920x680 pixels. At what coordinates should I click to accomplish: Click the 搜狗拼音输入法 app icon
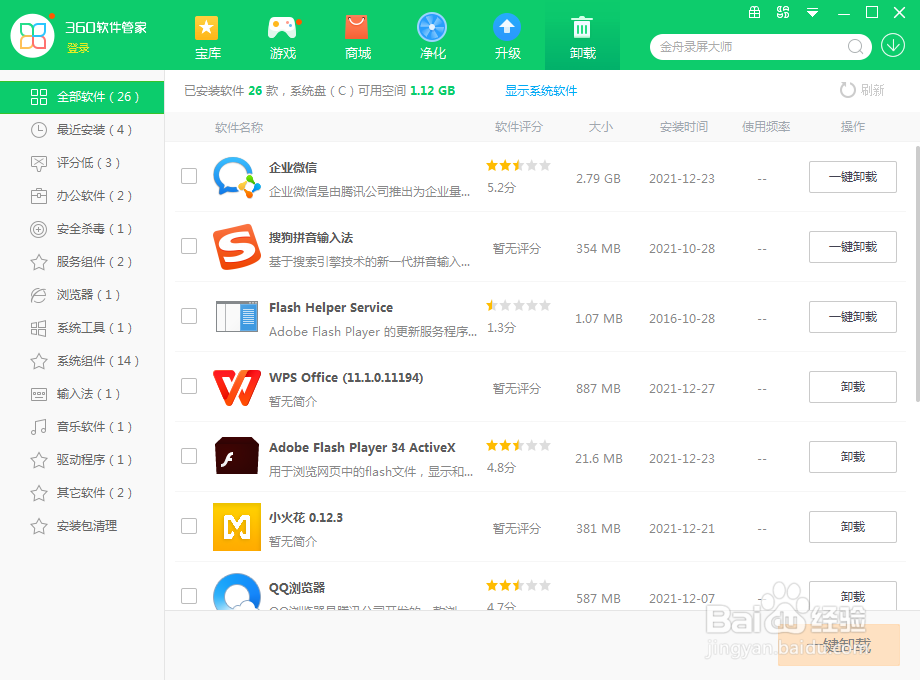[236, 247]
